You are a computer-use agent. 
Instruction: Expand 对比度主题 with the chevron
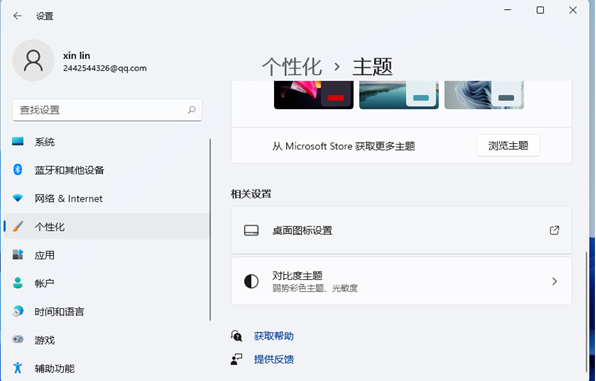point(554,281)
